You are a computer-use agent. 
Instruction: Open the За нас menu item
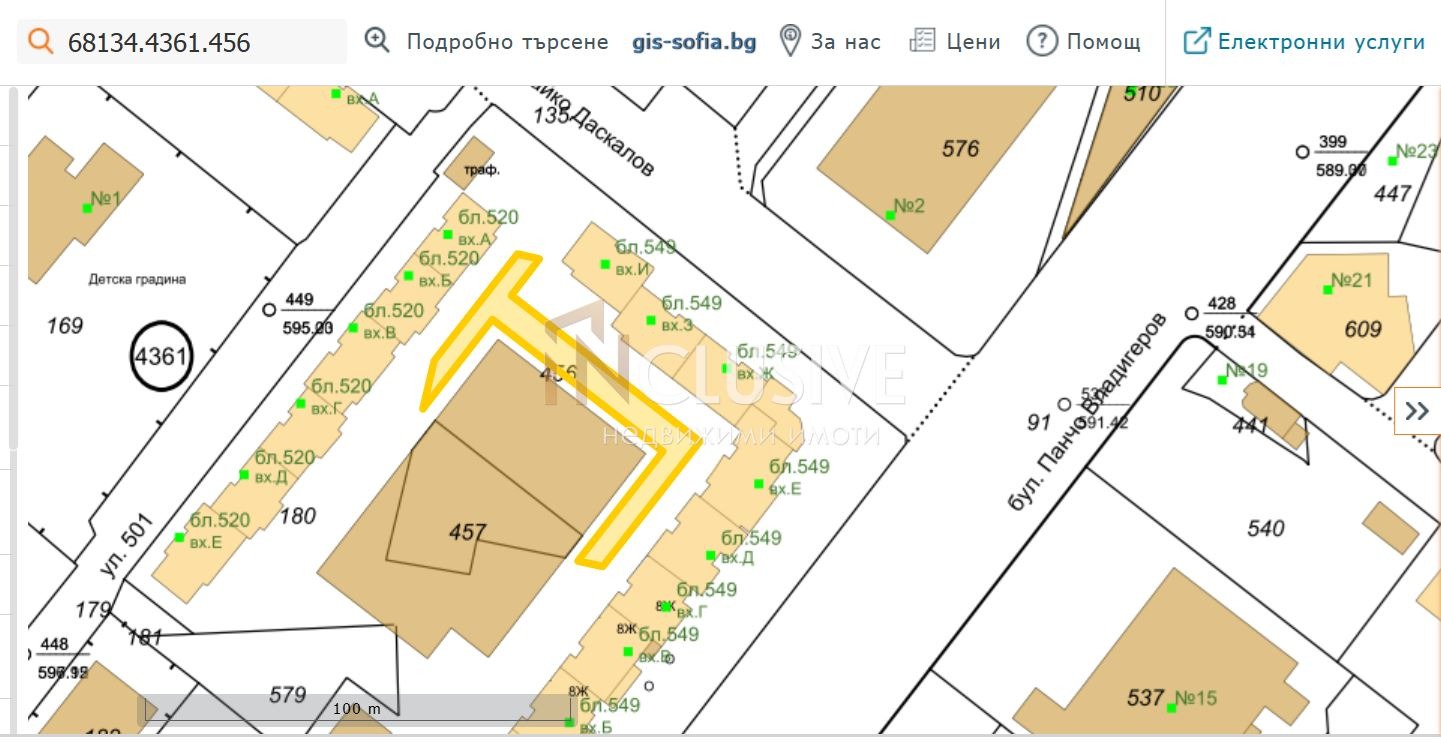tap(846, 42)
